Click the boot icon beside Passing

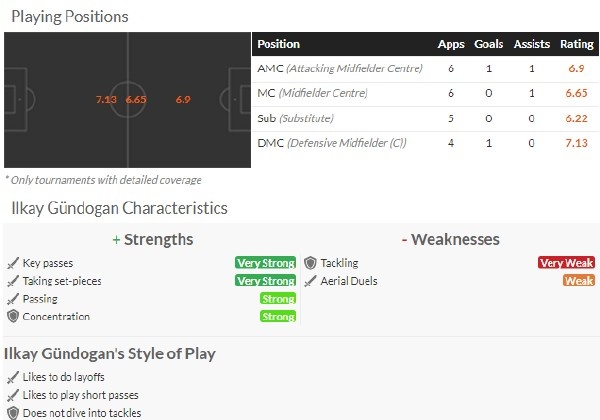tap(13, 299)
